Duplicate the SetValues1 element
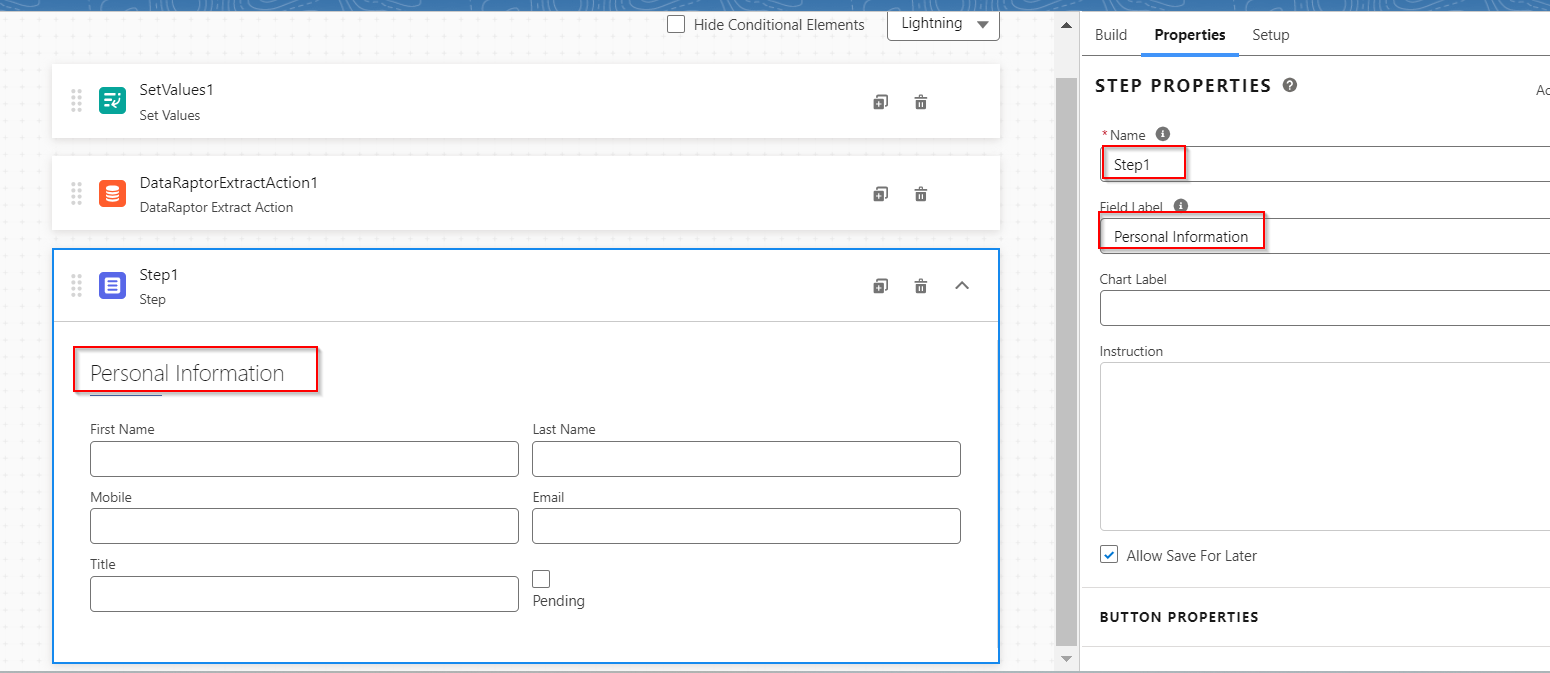The width and height of the screenshot is (1550, 673). tap(880, 101)
